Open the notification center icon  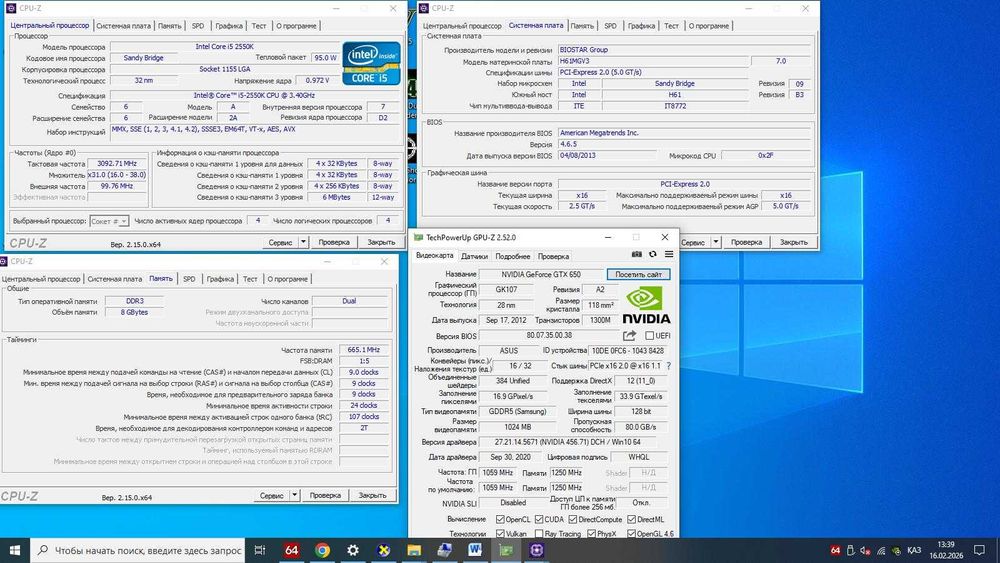[x=980, y=550]
